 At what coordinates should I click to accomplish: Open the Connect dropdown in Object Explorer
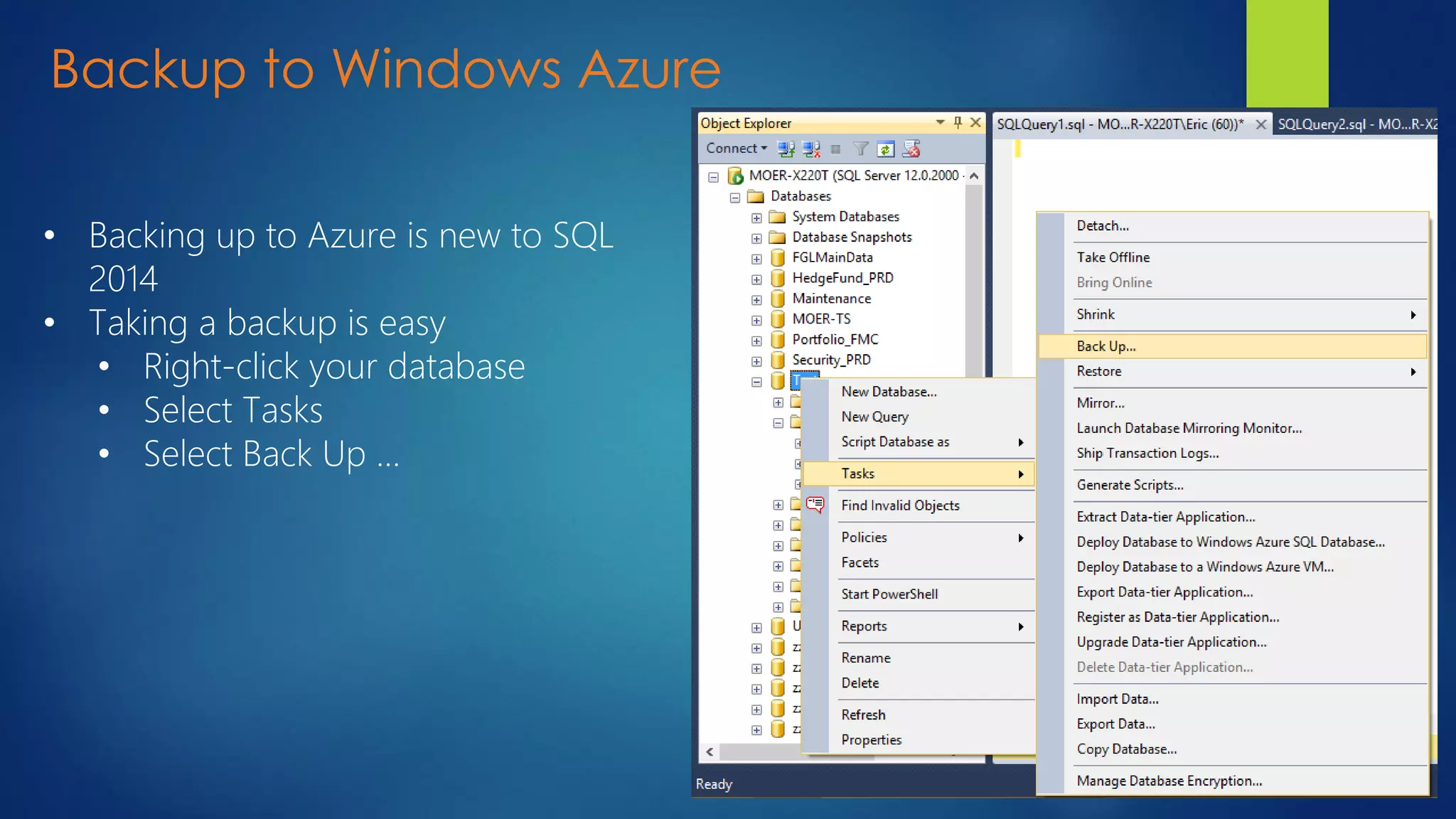click(x=737, y=148)
